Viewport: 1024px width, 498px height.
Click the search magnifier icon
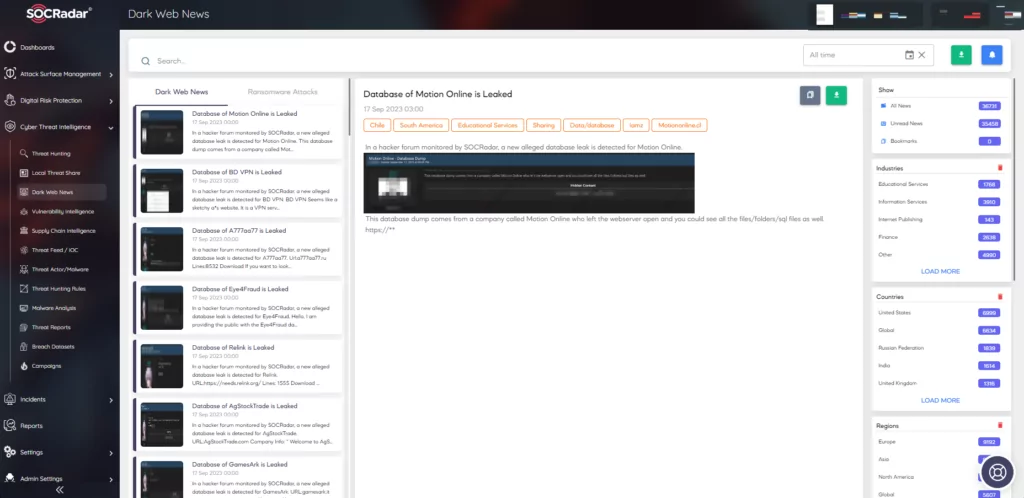146,61
